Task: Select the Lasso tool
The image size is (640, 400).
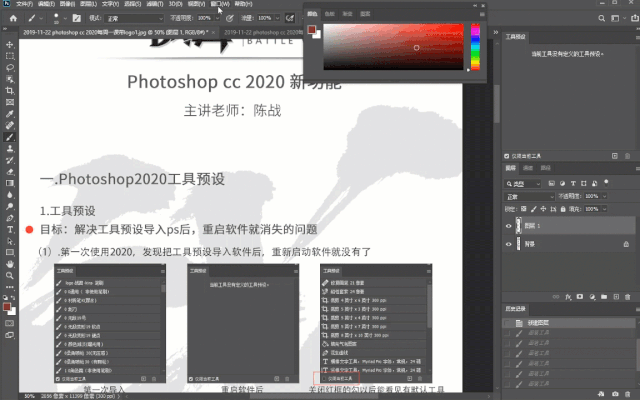Action: (10, 67)
